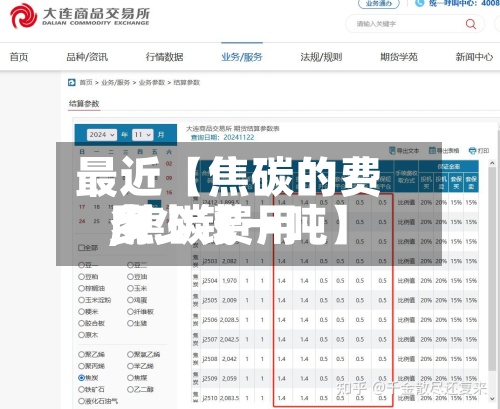500x409 pixels.
Task: Print the table with 打印
Action: point(479,151)
